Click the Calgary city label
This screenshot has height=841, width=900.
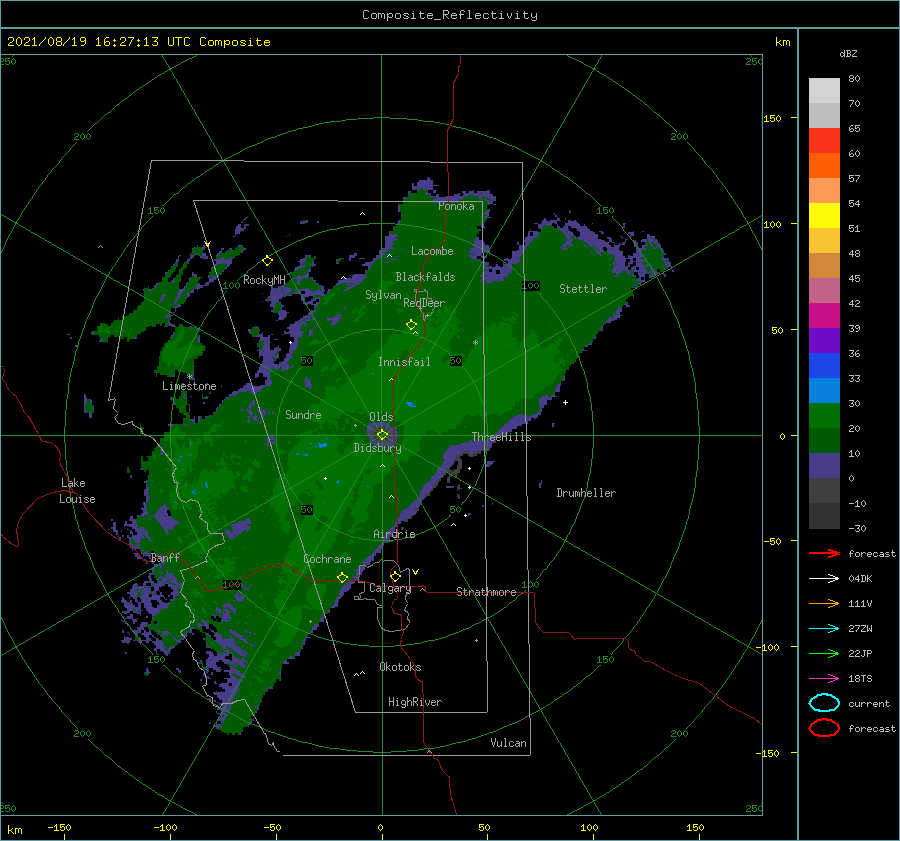pyautogui.click(x=390, y=588)
